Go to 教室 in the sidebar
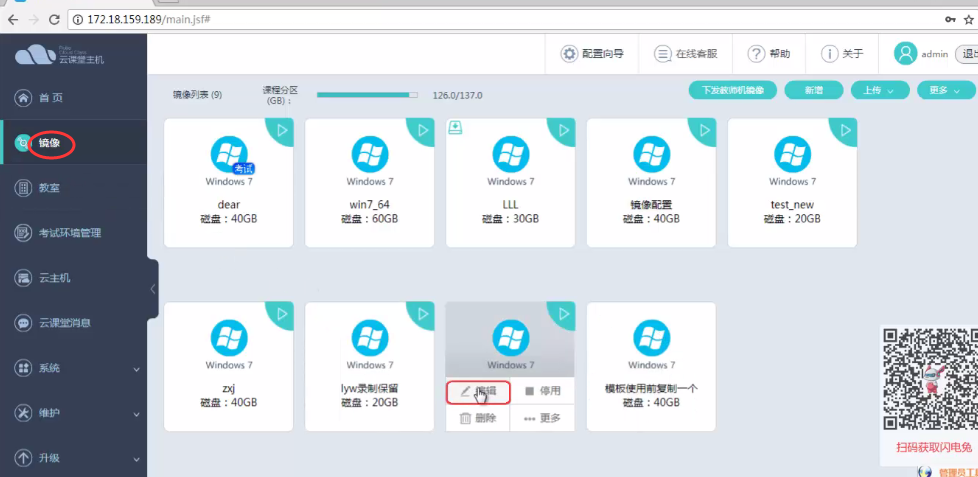This screenshot has height=477, width=978. point(74,188)
